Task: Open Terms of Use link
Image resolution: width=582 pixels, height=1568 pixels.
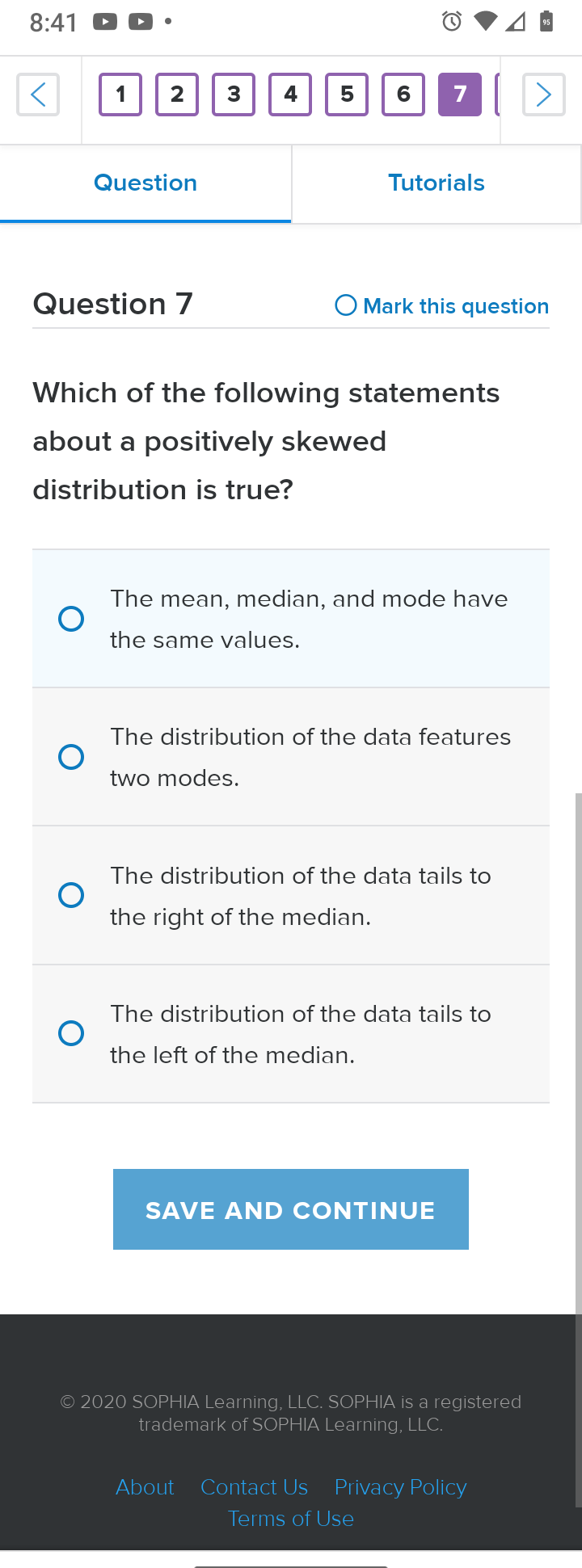Action: pyautogui.click(x=291, y=1519)
